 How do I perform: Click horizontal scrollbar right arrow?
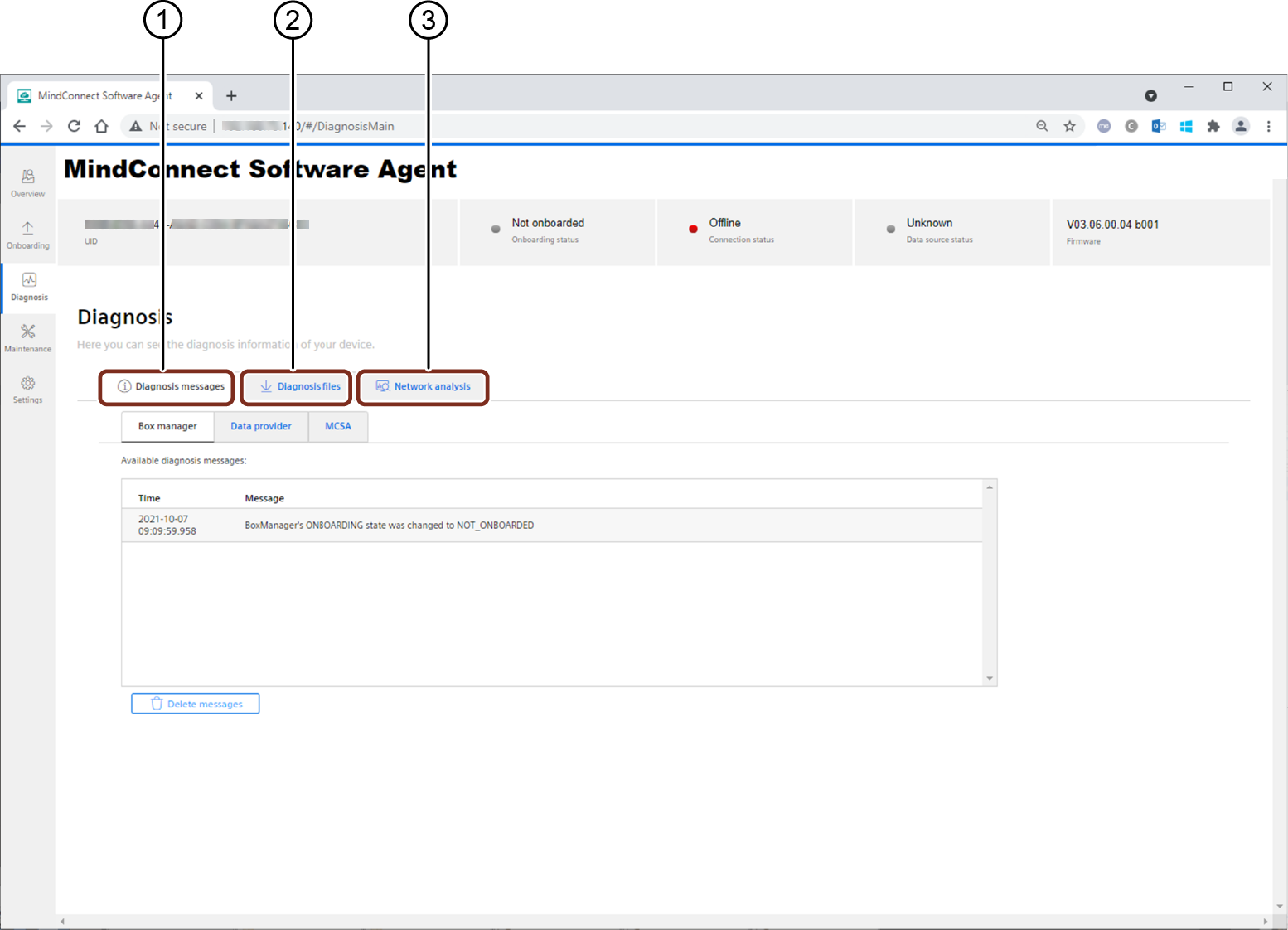[x=1265, y=922]
